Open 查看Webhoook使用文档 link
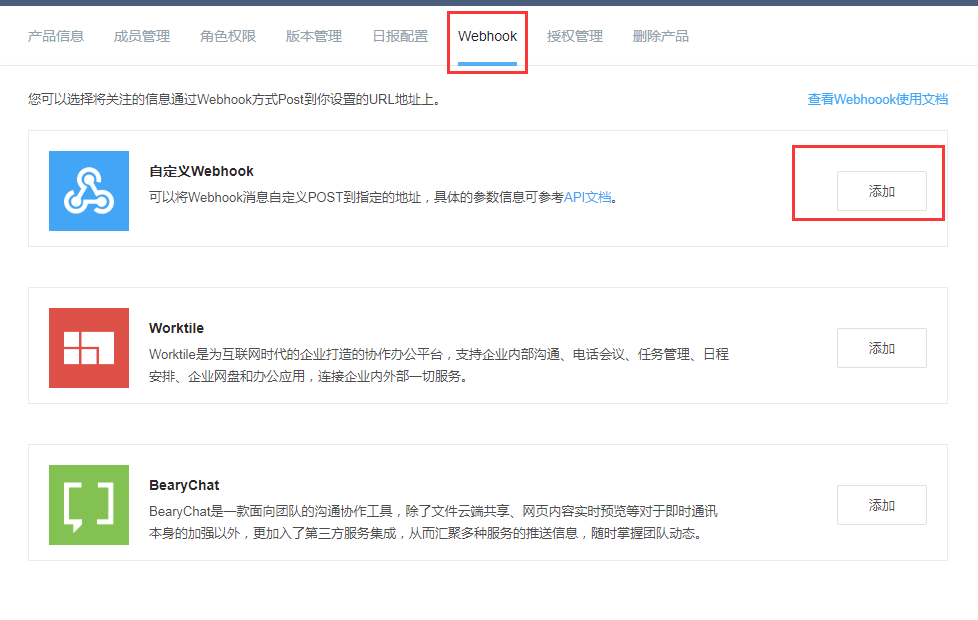Image resolution: width=978 pixels, height=620 pixels. [877, 99]
